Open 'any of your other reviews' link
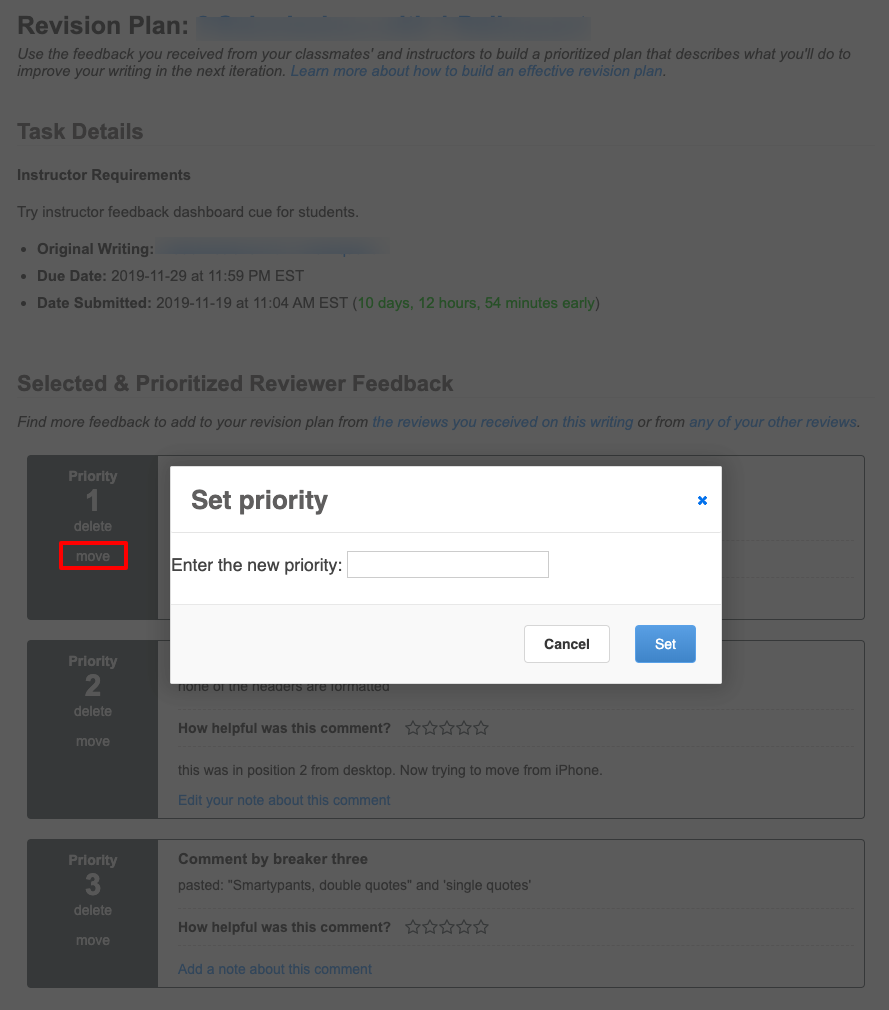The width and height of the screenshot is (889, 1010). pyautogui.click(x=772, y=422)
